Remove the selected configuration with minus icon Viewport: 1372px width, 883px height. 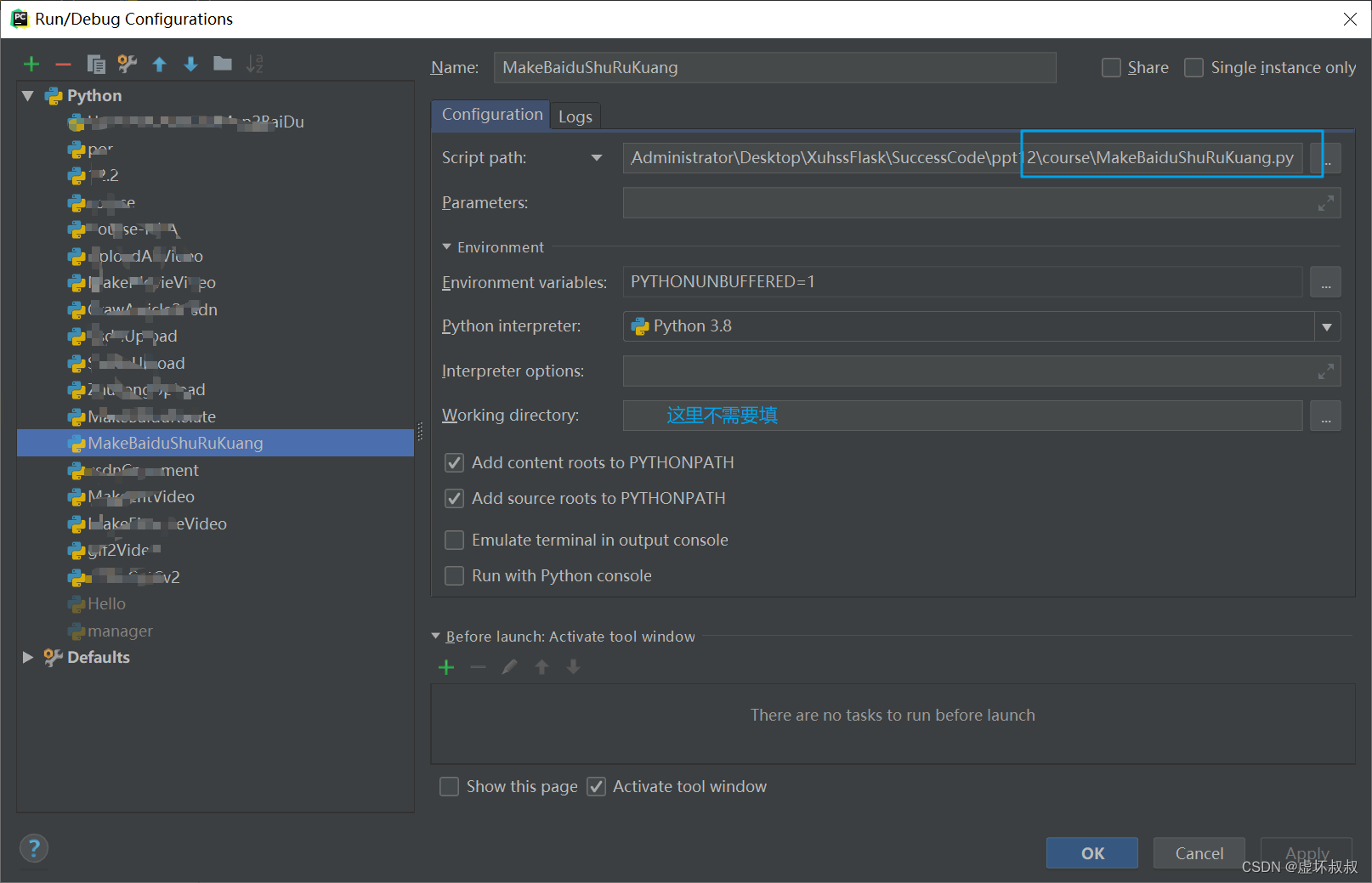coord(63,64)
